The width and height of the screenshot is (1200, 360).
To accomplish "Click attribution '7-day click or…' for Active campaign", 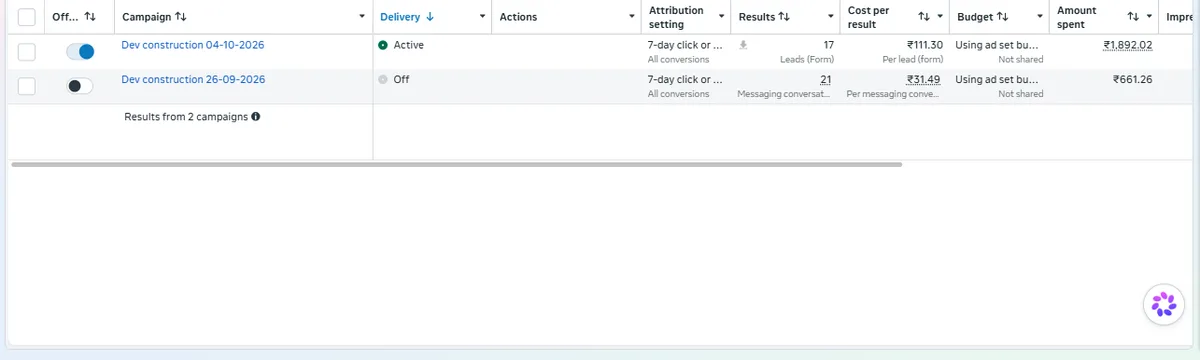I will click(685, 45).
